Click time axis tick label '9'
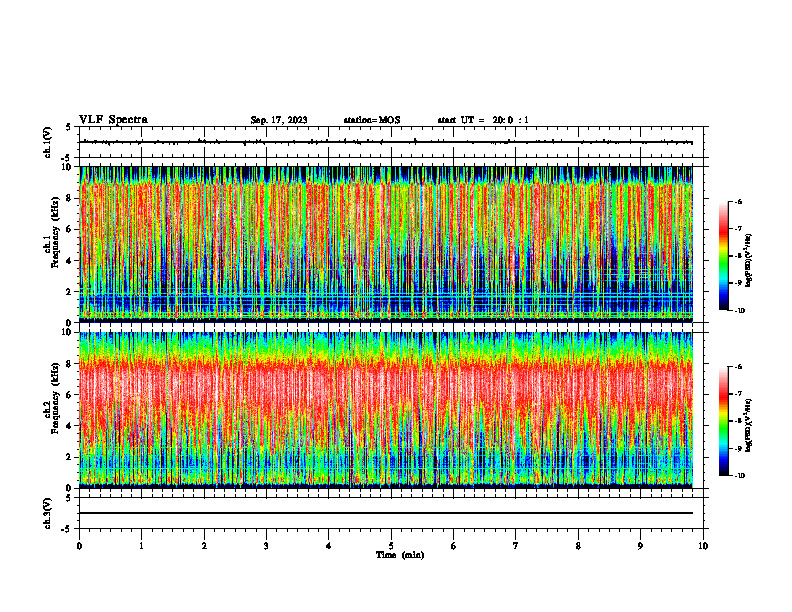The height and width of the screenshot is (612, 792). click(x=640, y=546)
